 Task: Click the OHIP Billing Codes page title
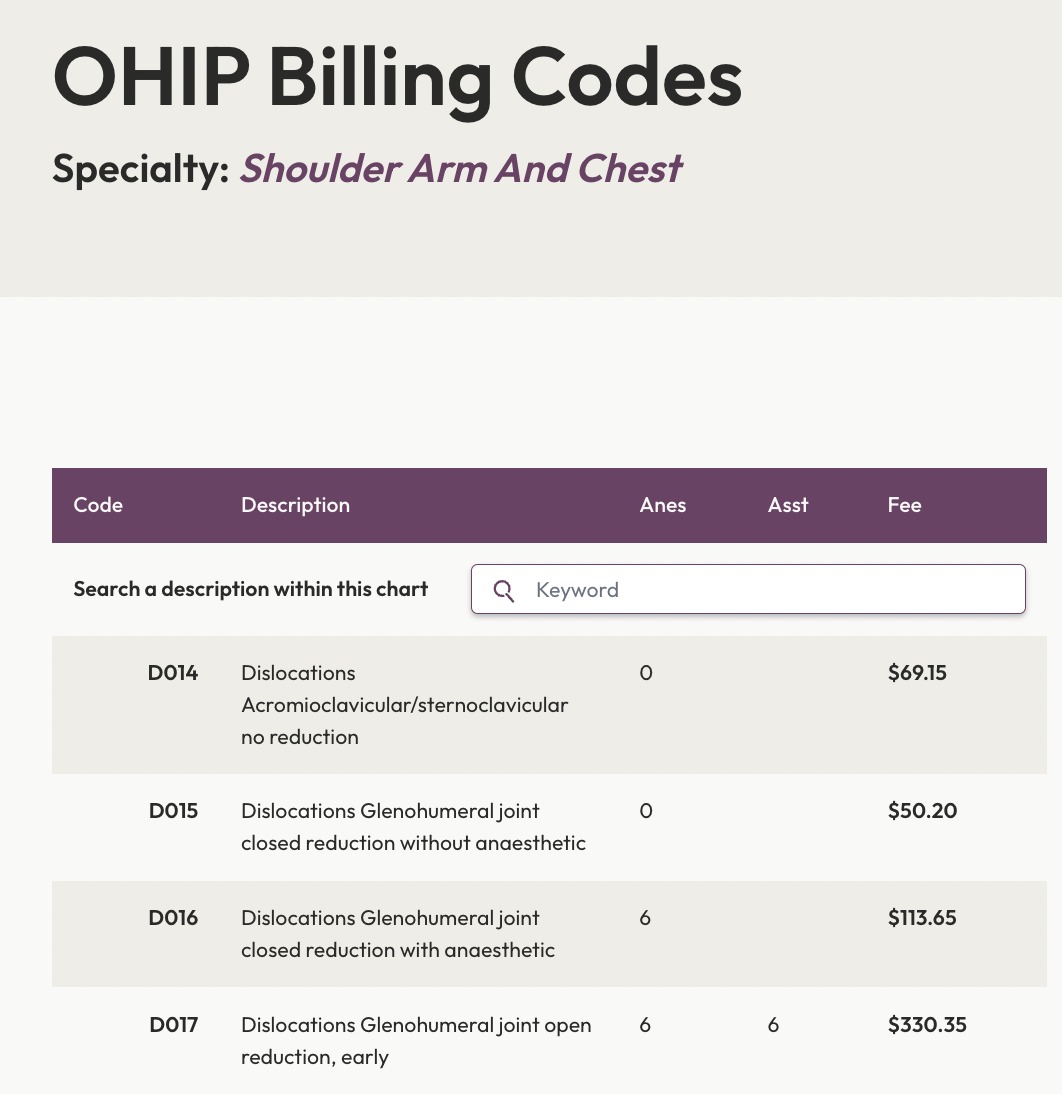point(396,77)
